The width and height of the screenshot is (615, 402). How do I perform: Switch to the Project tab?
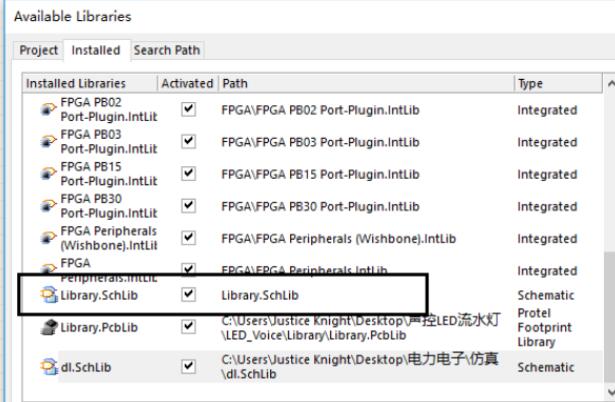pos(38,50)
